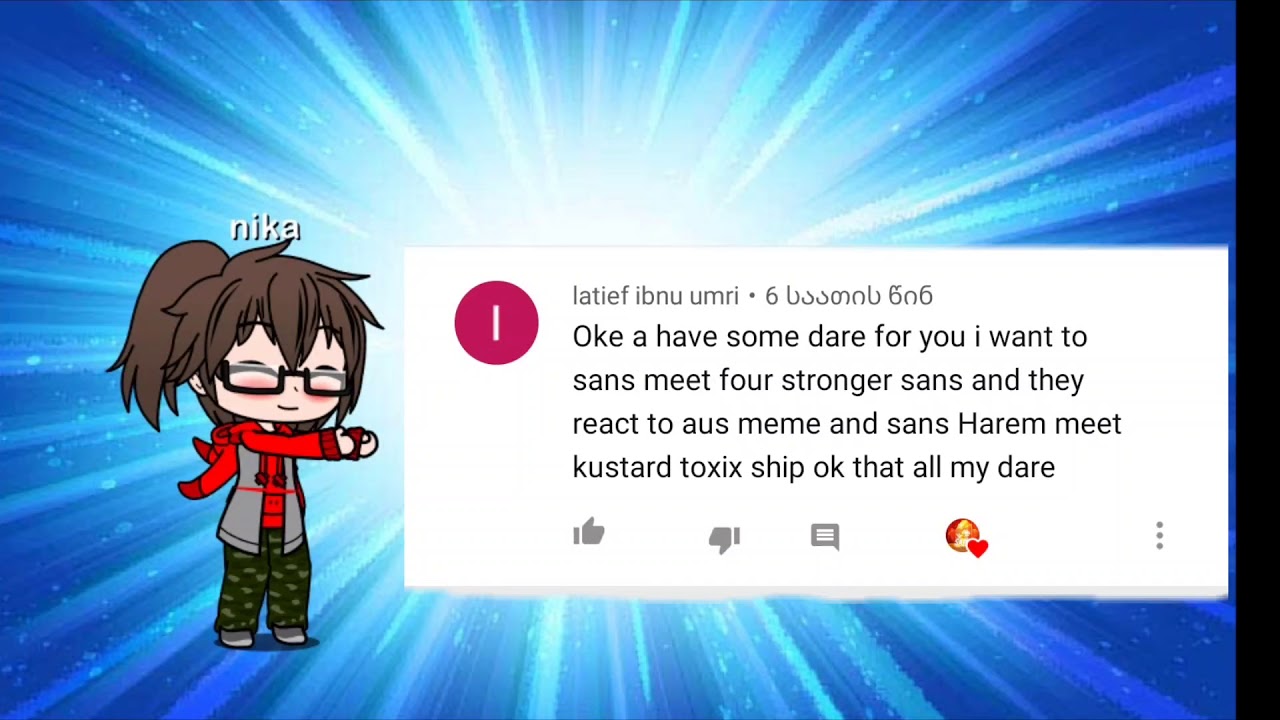Screen dimensions: 1280x720
Task: Click the black bar on right edge
Action: tap(1258, 360)
